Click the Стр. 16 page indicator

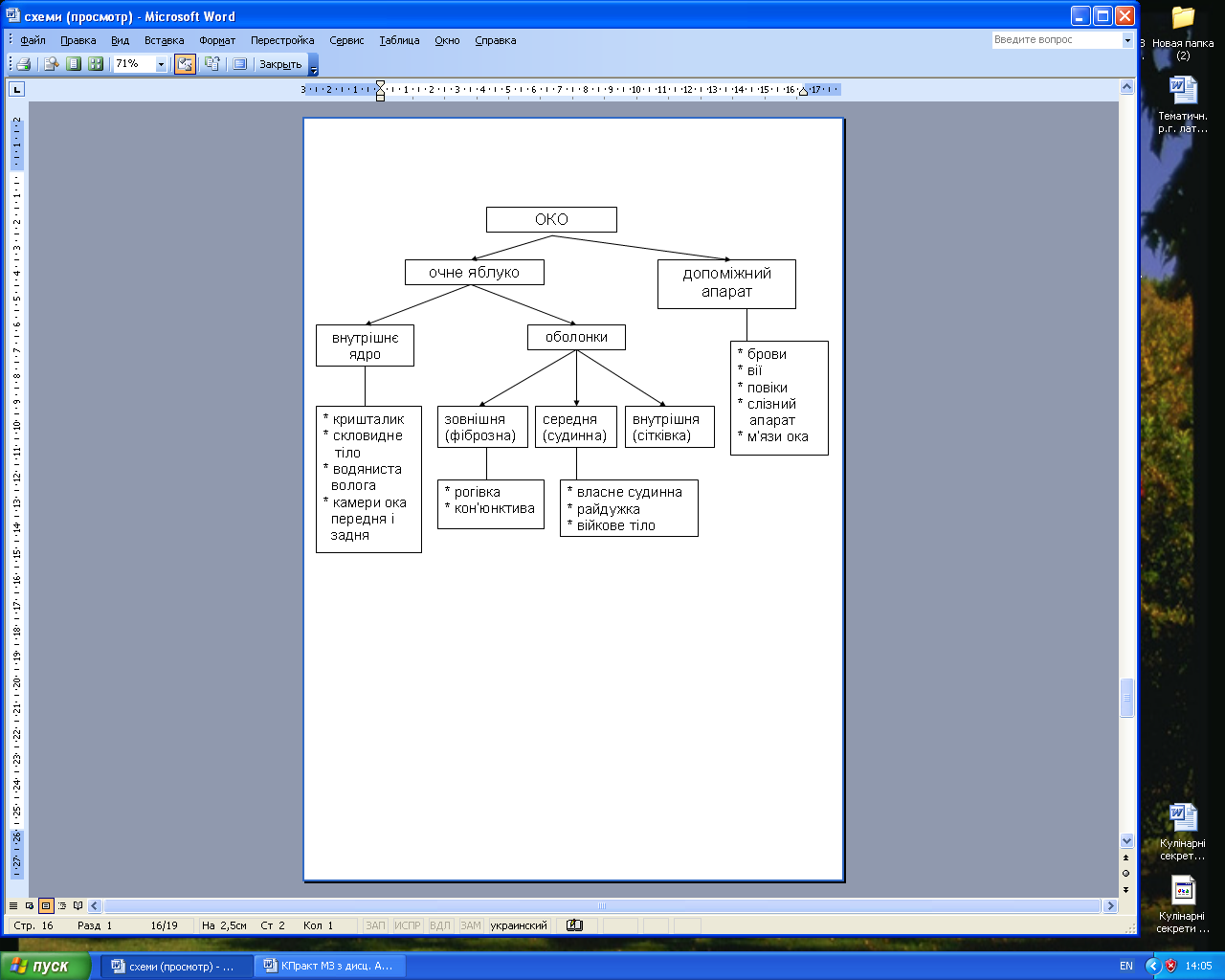click(33, 925)
